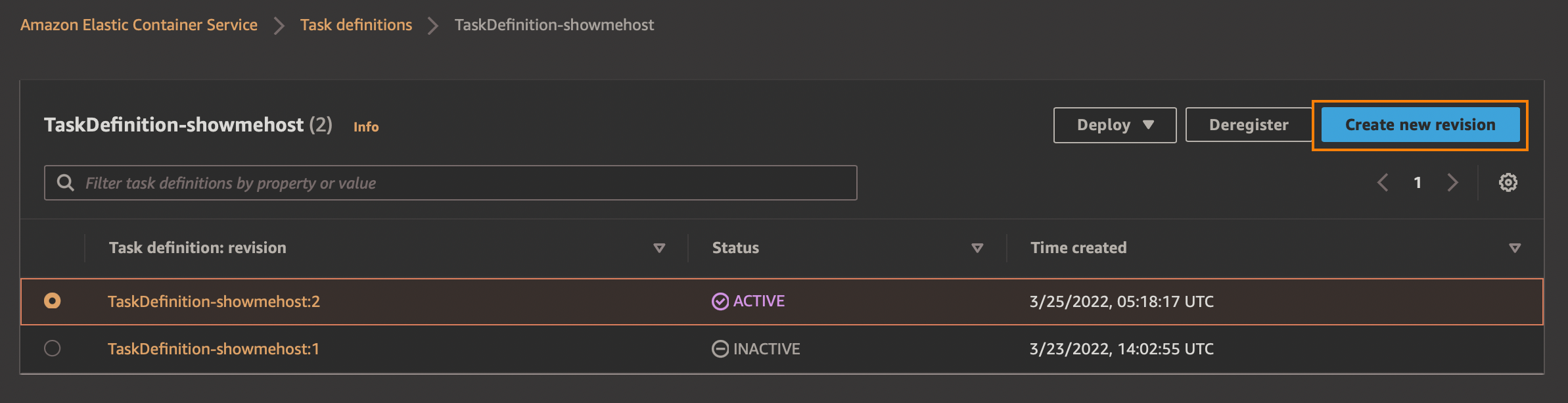
Task: Go to next page chevron
Action: pyautogui.click(x=1452, y=183)
